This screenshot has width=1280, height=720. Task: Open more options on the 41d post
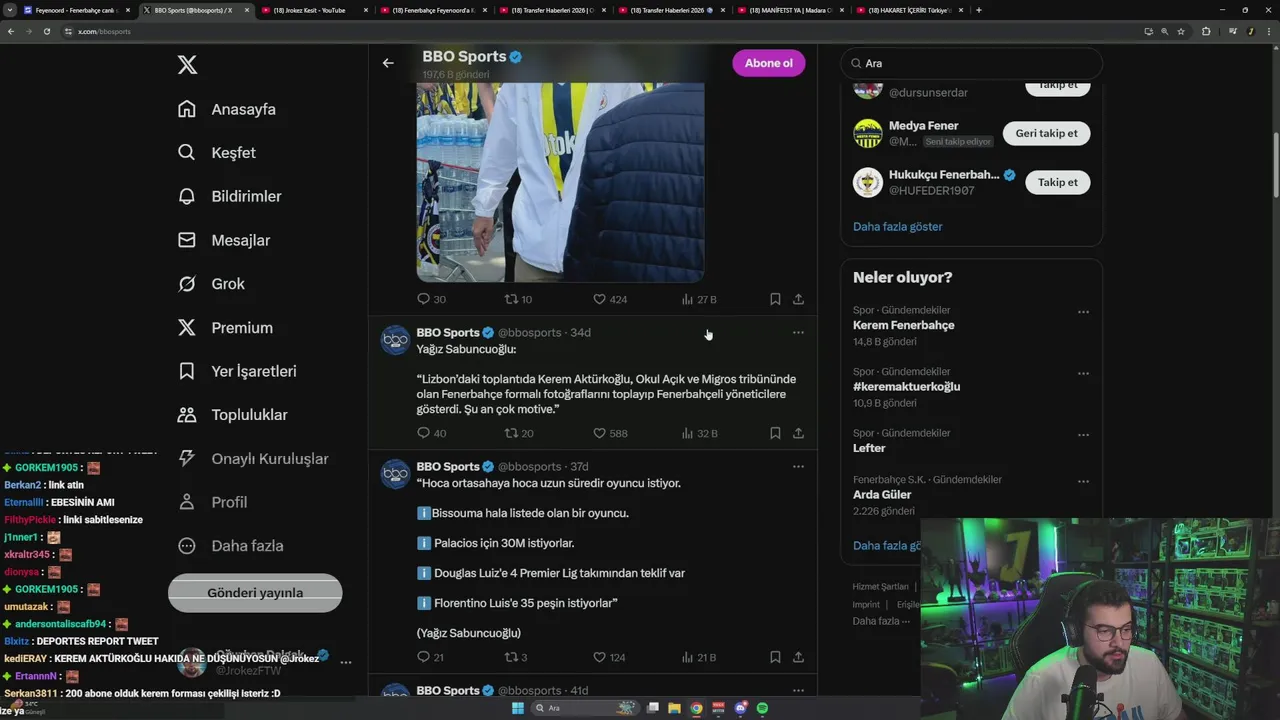[x=798, y=690]
